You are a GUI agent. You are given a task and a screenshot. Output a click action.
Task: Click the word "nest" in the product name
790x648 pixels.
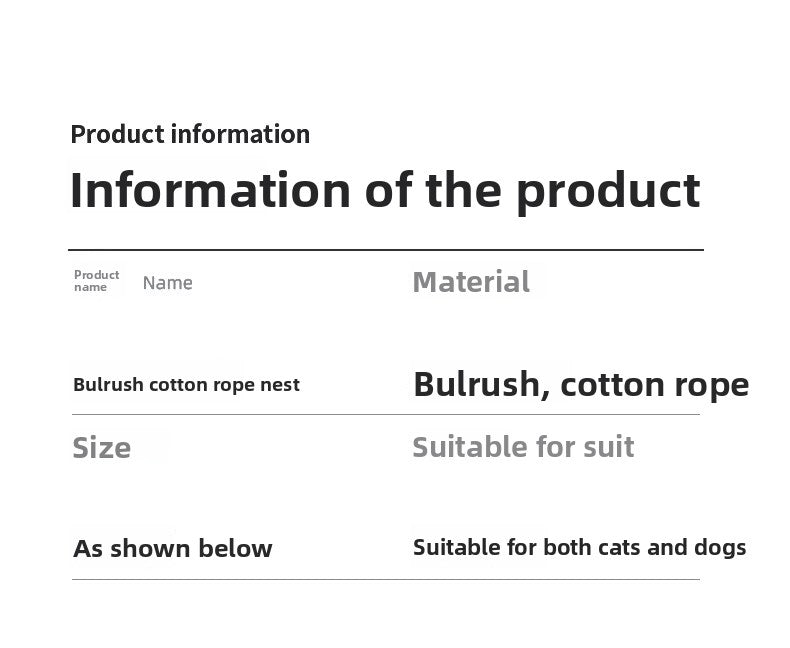pos(280,385)
